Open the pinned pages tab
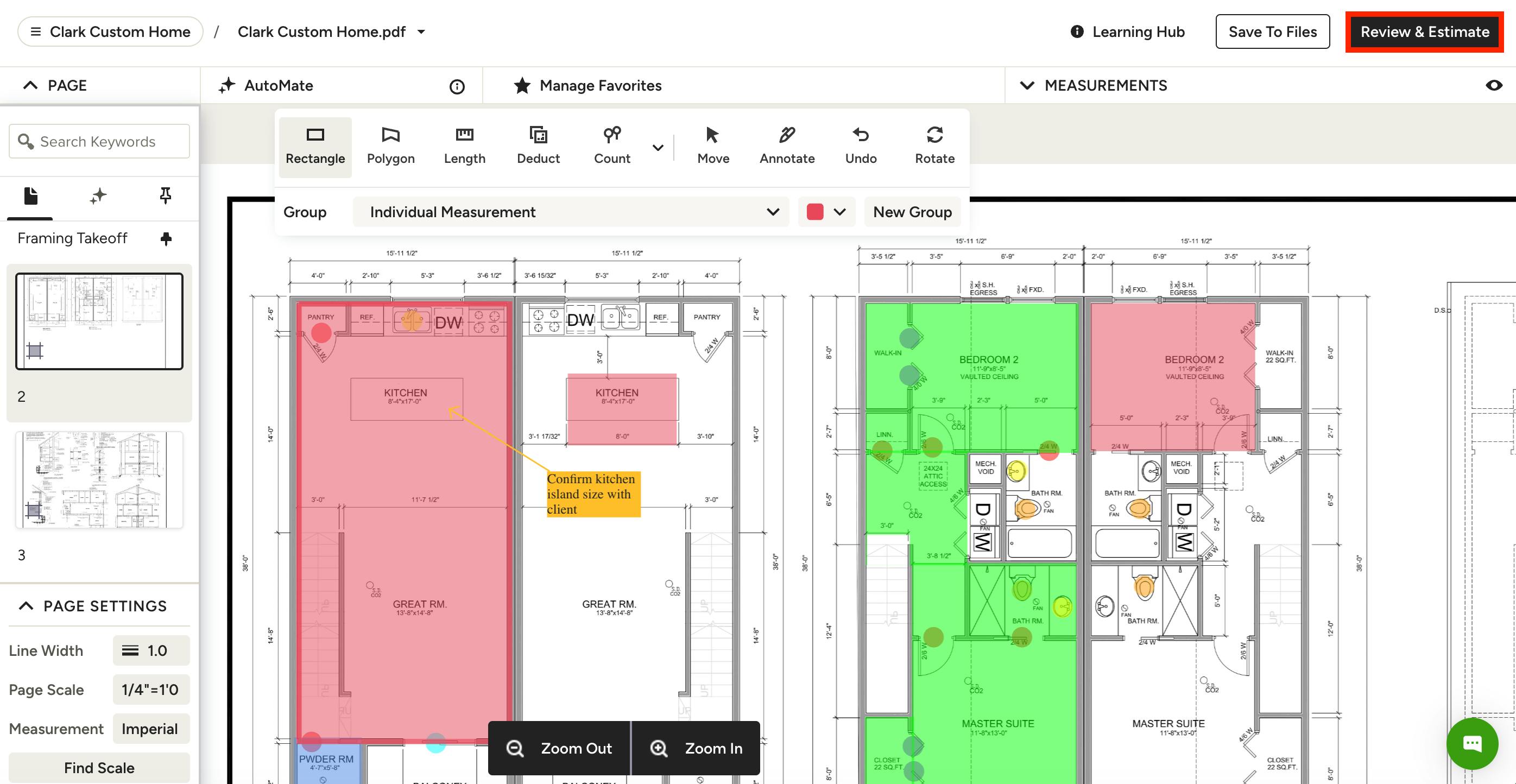Screen dimensions: 1516x784 point(166,195)
